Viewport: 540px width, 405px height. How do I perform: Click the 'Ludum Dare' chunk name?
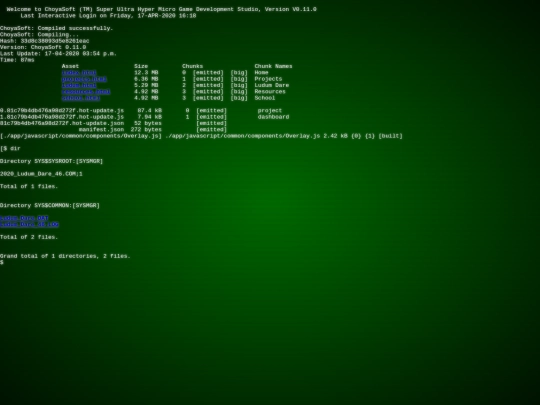click(272, 85)
